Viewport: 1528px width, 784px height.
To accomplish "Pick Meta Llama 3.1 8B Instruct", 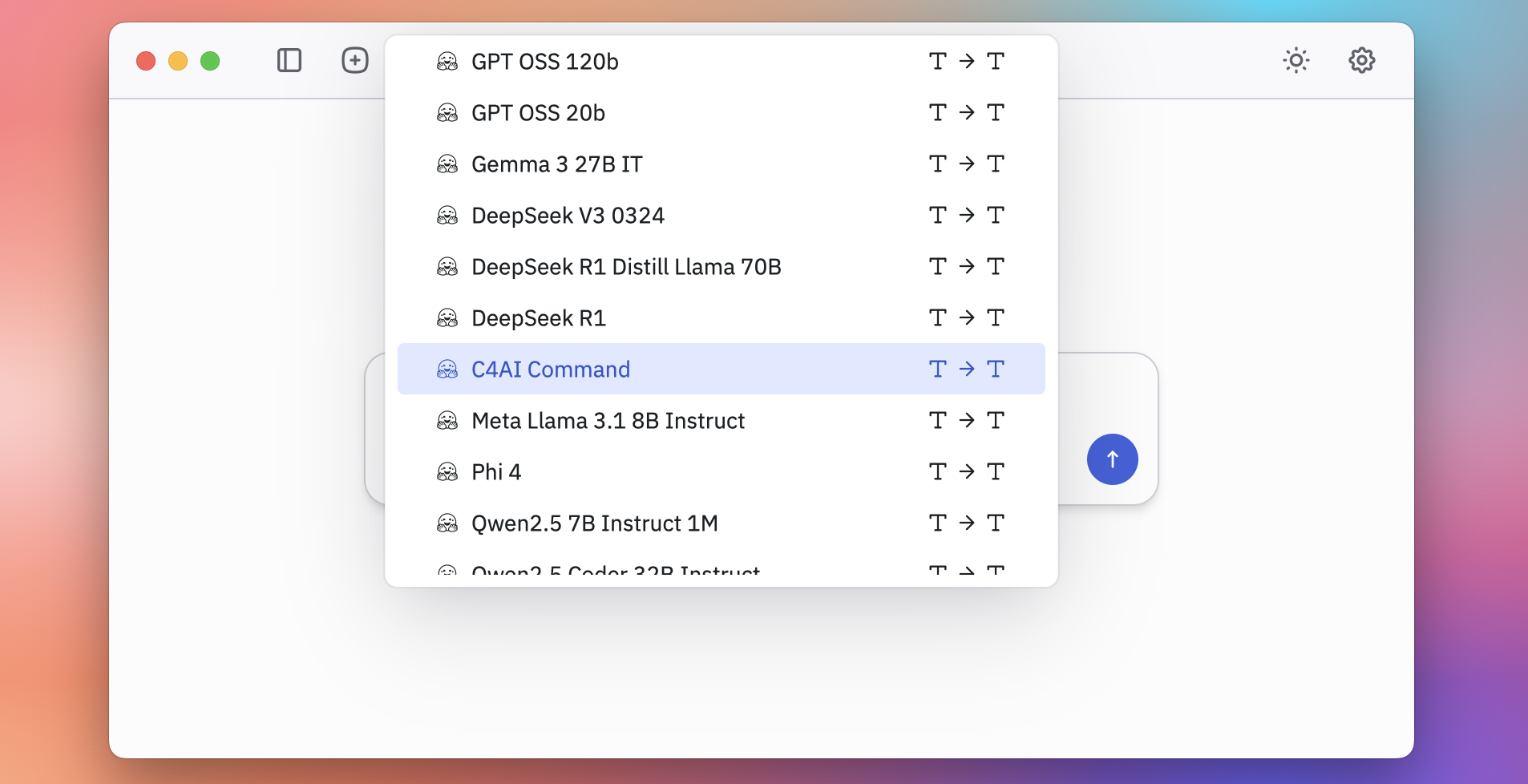I will point(608,421).
